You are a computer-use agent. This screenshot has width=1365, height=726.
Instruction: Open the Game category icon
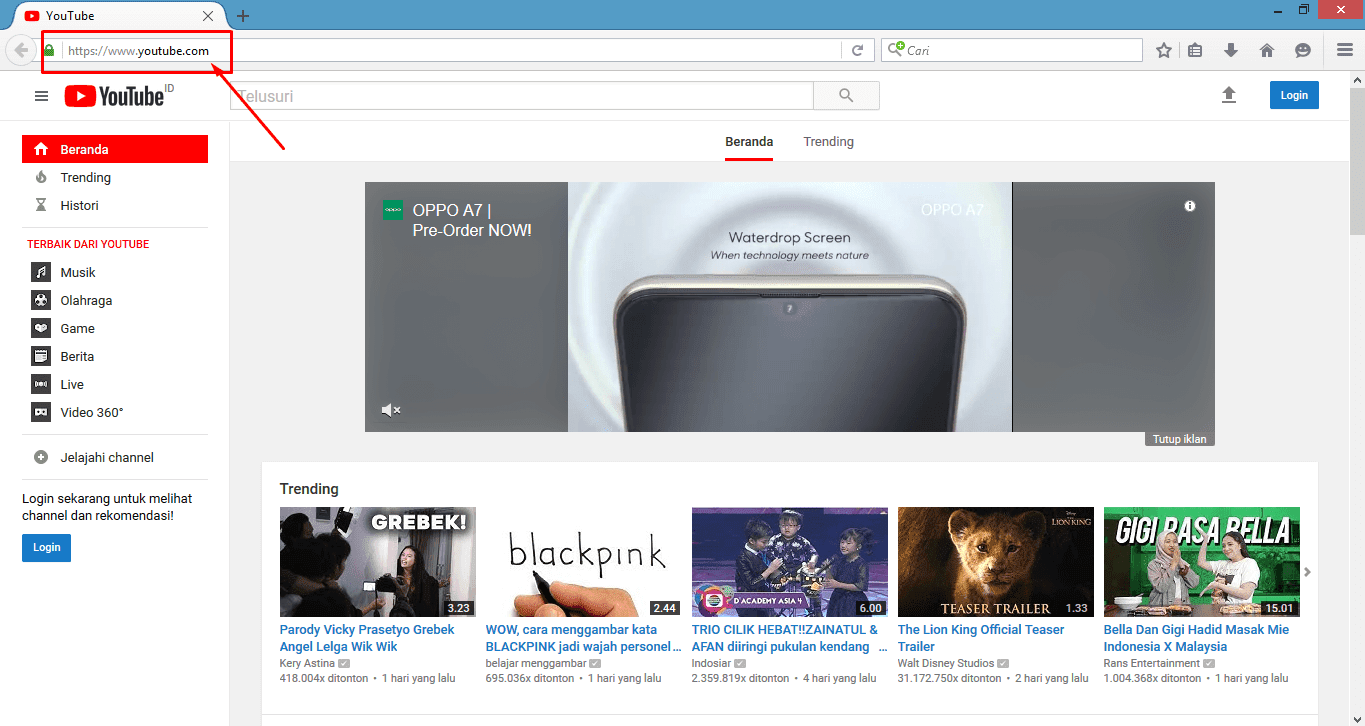point(41,328)
